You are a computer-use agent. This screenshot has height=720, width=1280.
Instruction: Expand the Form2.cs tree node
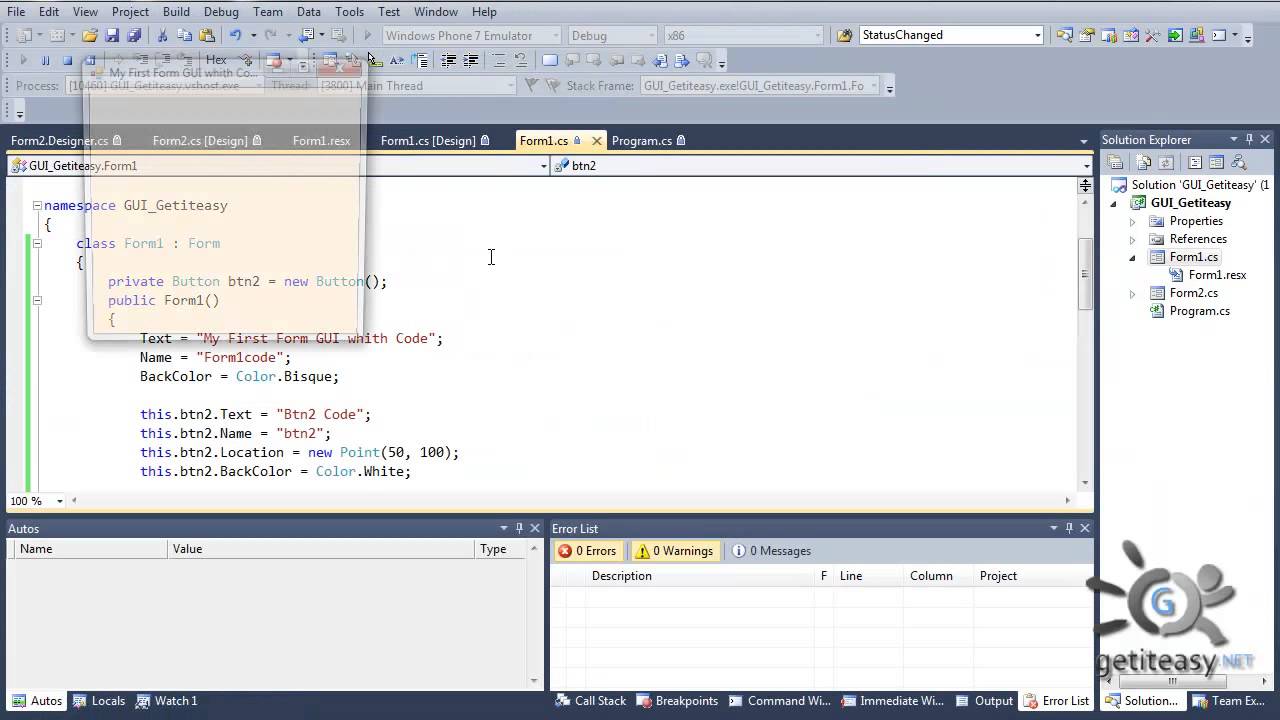(1132, 293)
